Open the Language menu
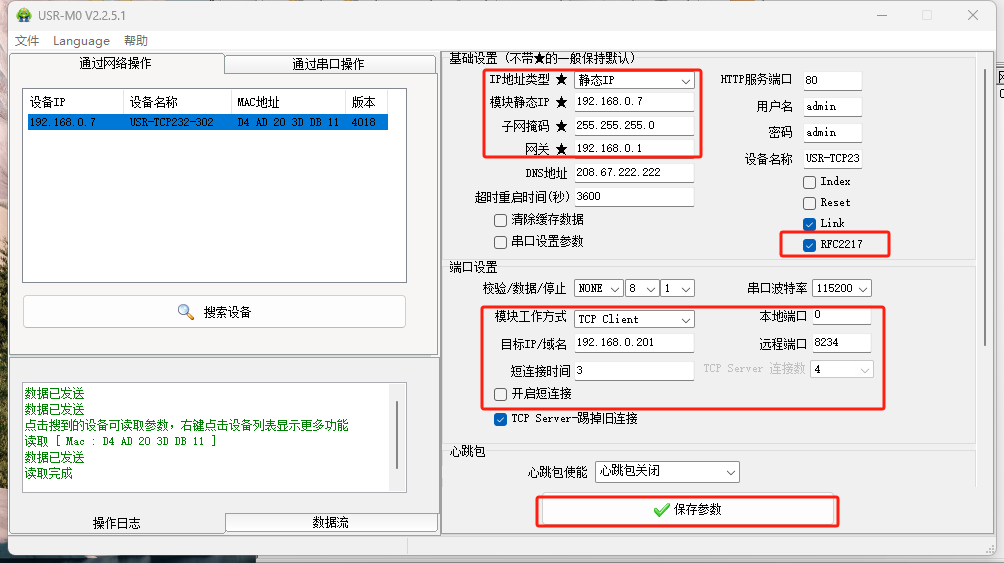Screen dimensions: 1004x563 click(x=81, y=41)
